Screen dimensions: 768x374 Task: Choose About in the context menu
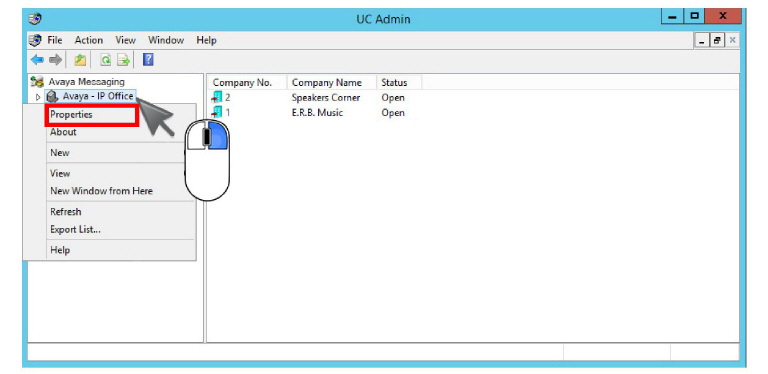coord(63,132)
